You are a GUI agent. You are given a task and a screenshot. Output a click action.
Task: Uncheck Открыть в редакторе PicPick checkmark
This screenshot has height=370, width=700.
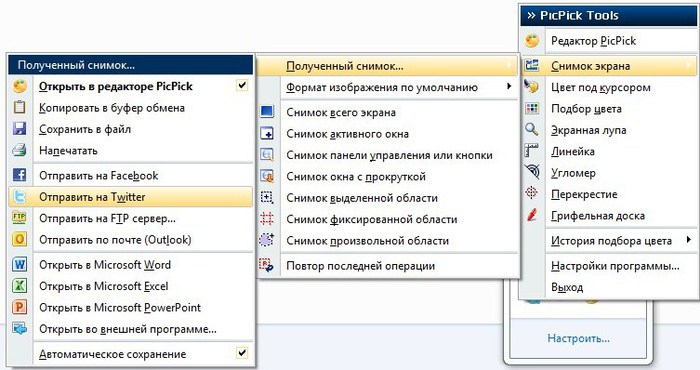click(242, 85)
